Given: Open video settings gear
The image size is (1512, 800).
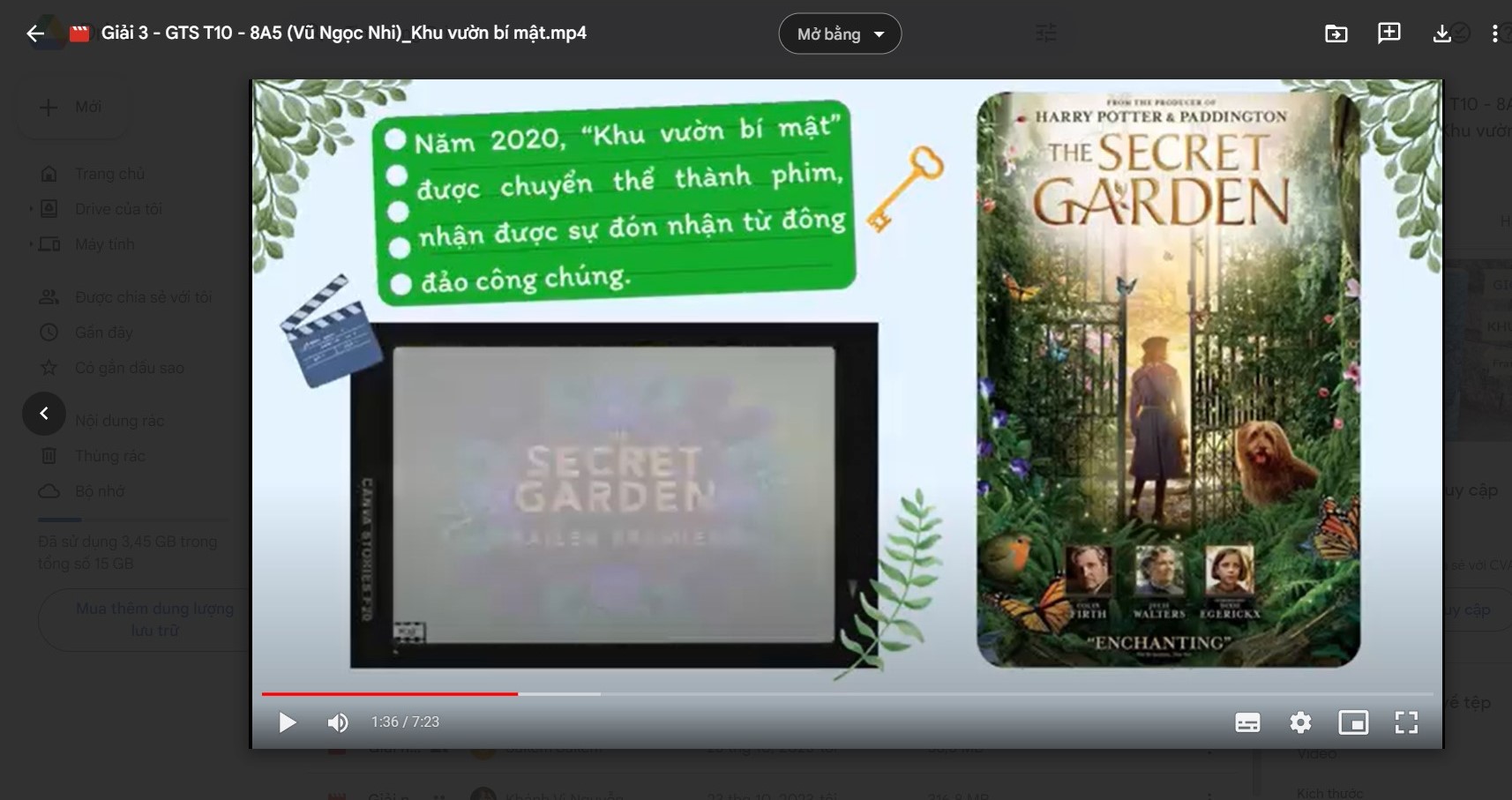Looking at the screenshot, I should [1300, 722].
